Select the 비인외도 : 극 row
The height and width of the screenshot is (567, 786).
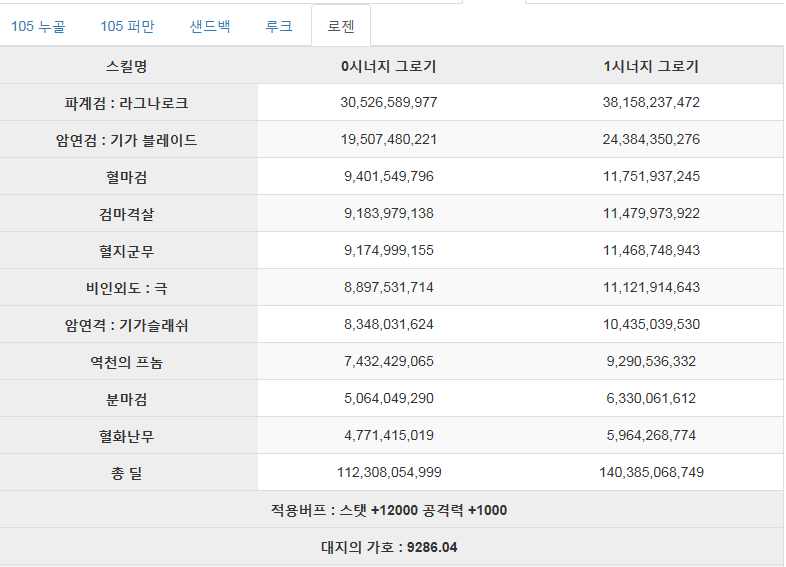pyautogui.click(x=391, y=288)
